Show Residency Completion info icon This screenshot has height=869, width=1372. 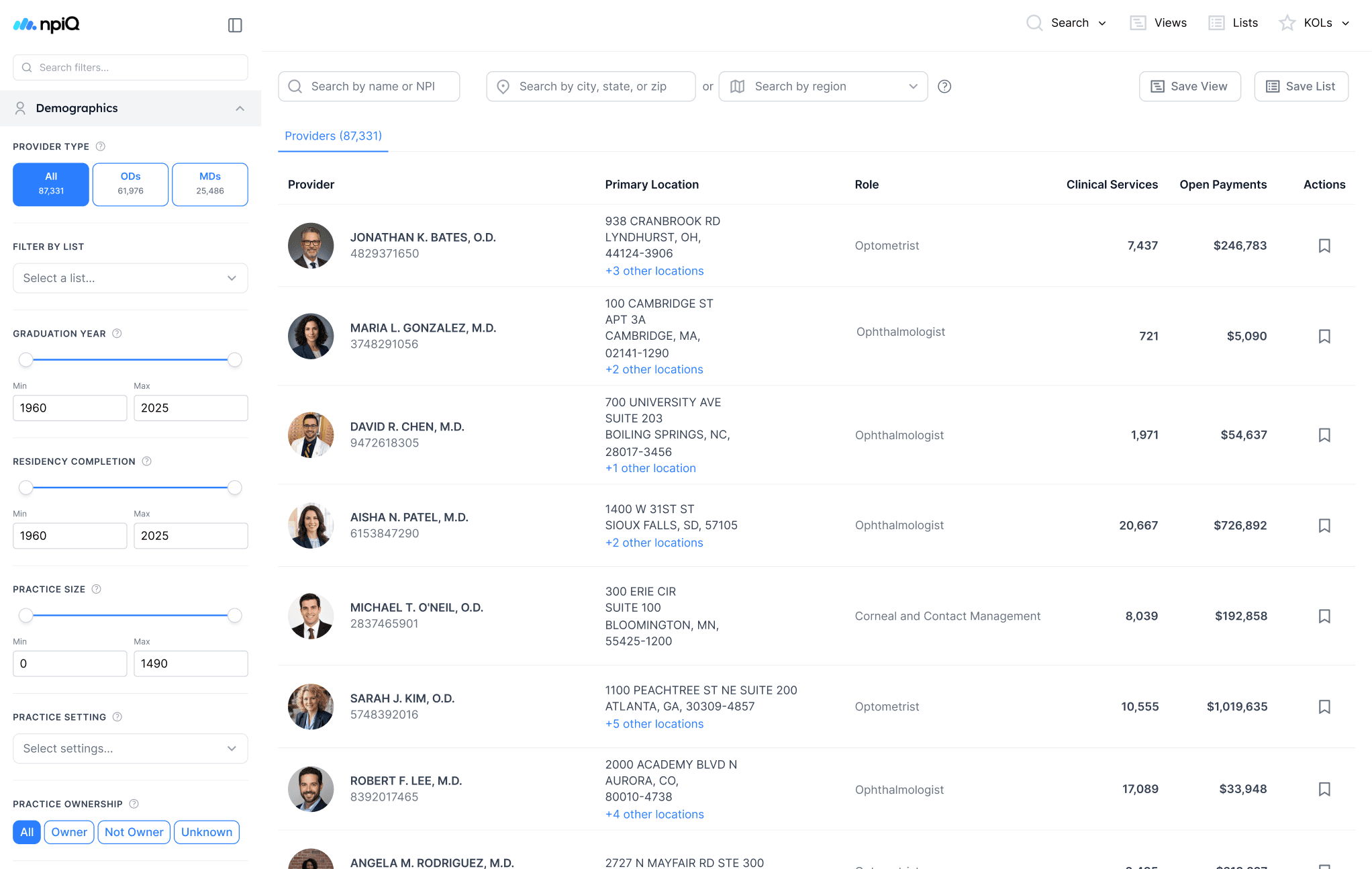(146, 461)
